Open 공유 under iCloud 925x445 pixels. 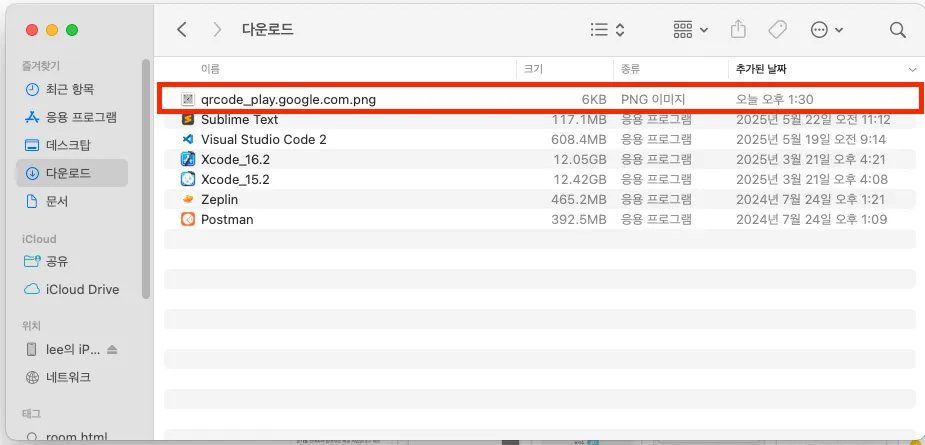tap(57, 261)
